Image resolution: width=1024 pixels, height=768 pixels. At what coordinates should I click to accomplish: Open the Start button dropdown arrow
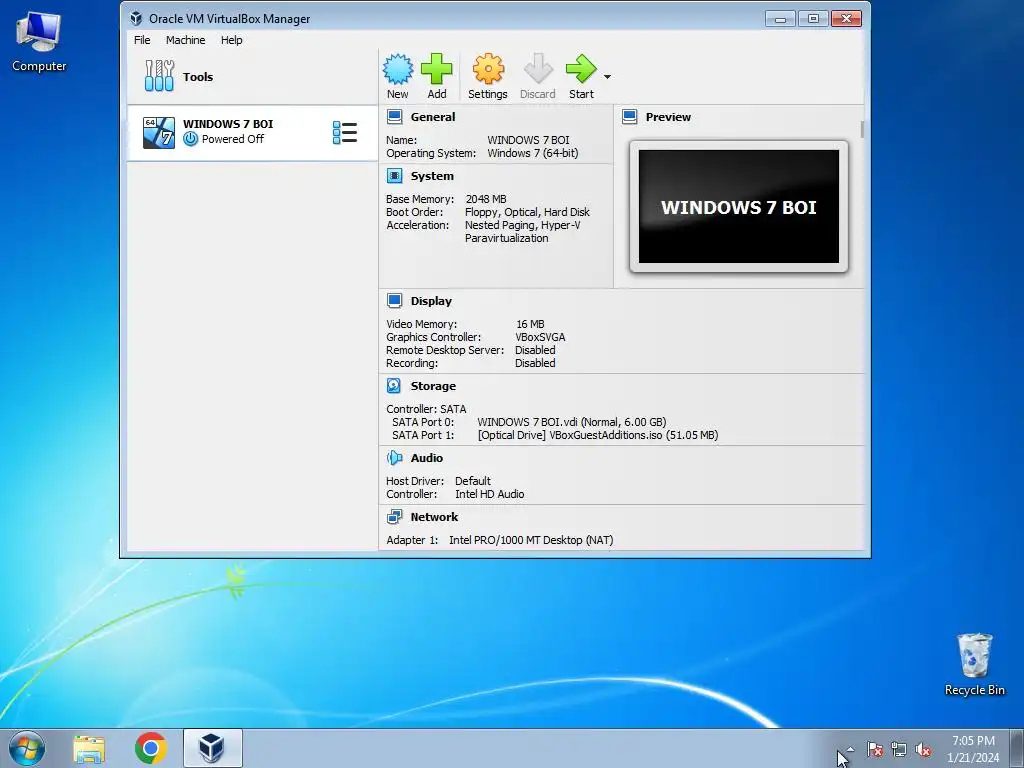pos(607,77)
